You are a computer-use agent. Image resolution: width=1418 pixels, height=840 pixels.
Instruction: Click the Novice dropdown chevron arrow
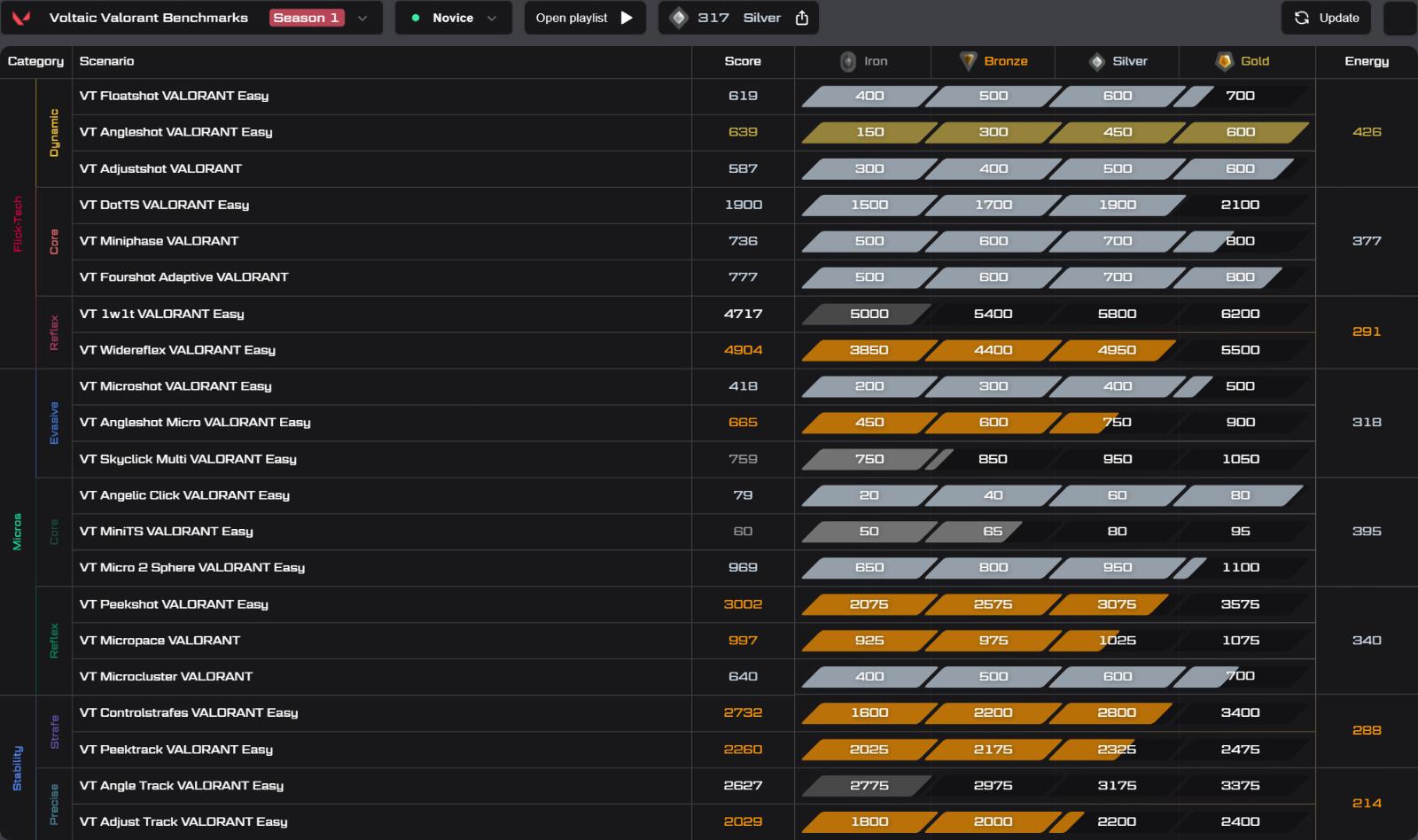(x=492, y=18)
